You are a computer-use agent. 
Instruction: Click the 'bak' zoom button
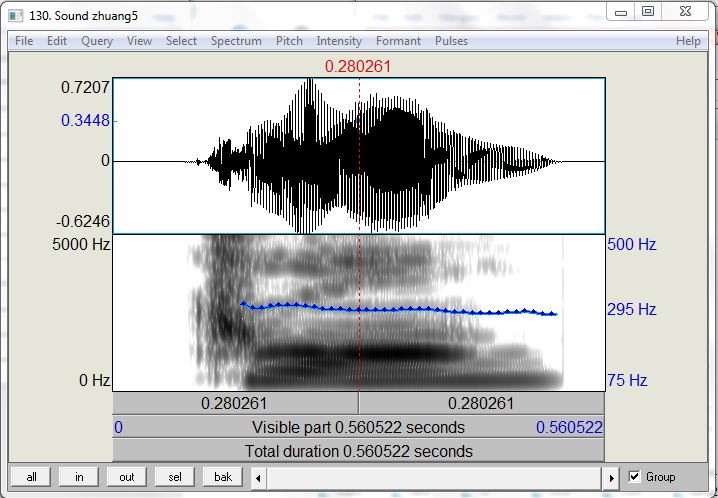(x=223, y=477)
